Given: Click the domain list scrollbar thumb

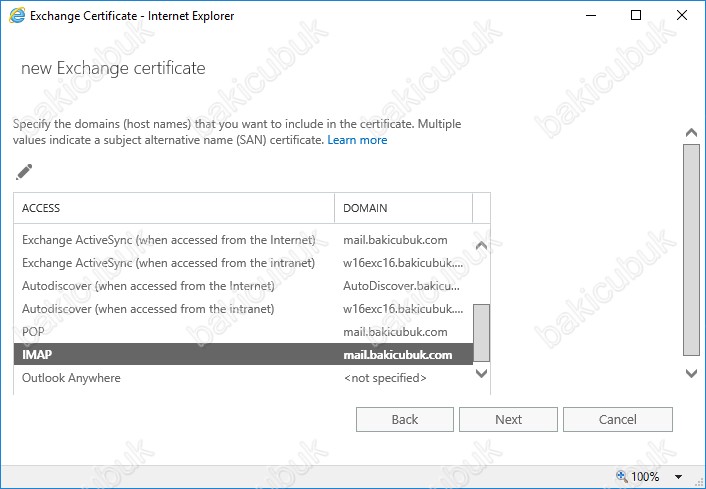Looking at the screenshot, I should (x=481, y=333).
